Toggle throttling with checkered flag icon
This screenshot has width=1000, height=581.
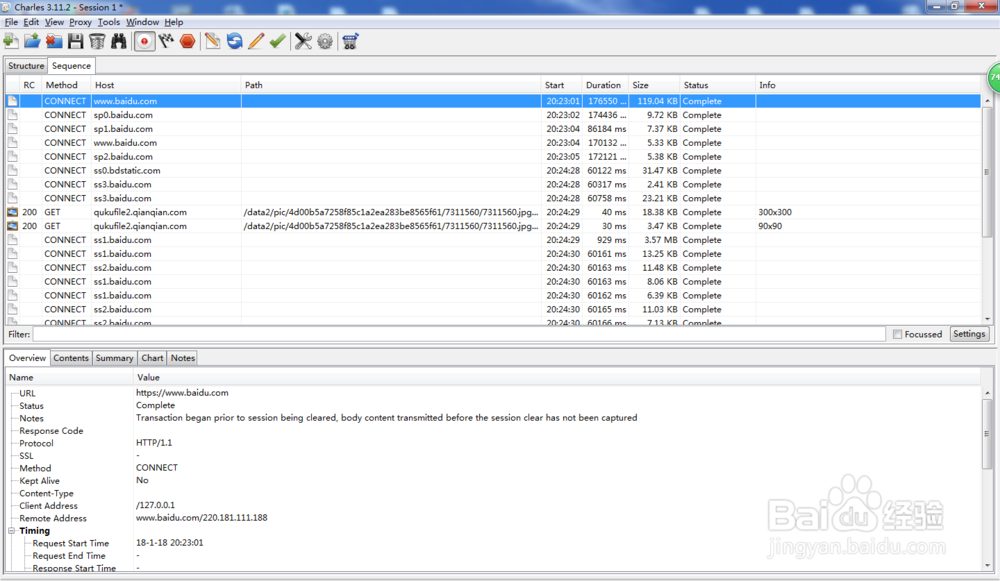166,41
